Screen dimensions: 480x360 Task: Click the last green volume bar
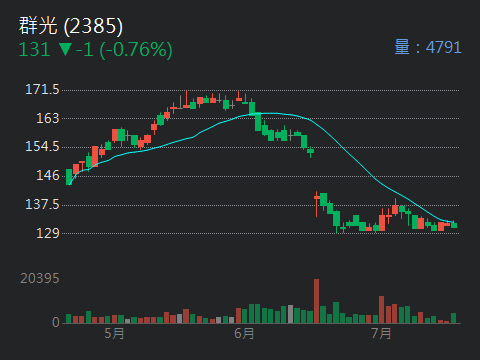click(453, 318)
